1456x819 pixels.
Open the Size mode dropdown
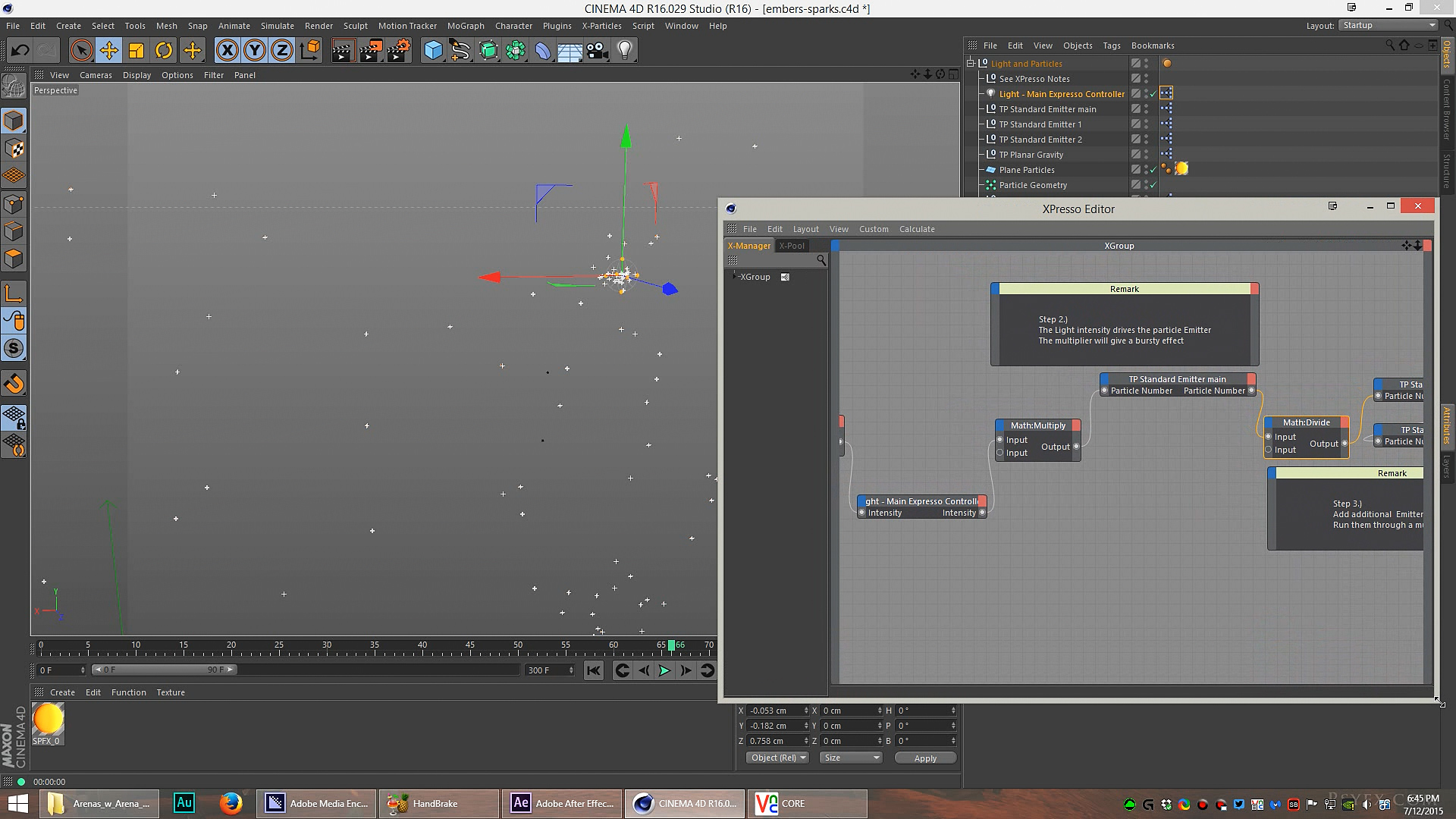tap(851, 758)
